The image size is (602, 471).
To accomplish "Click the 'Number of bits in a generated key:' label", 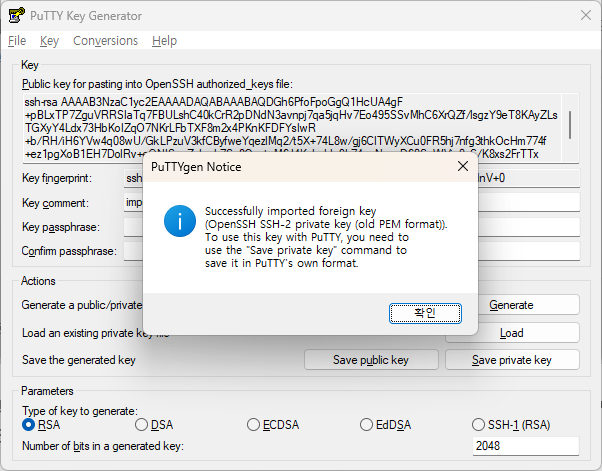I will pos(103,446).
